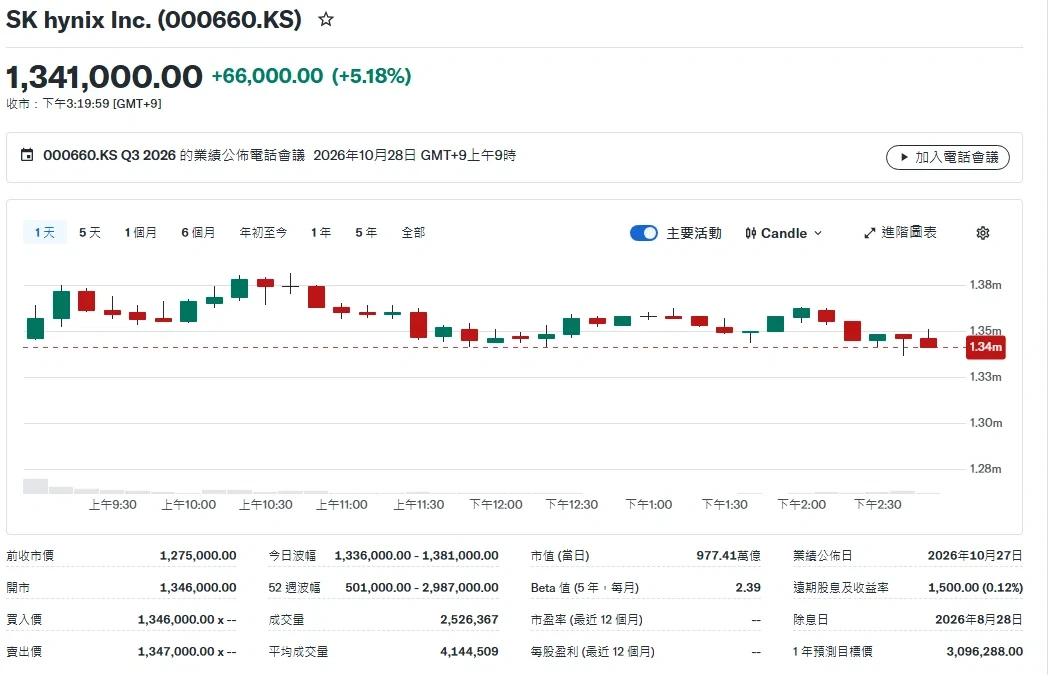Select the 1年 range tab

(321, 233)
